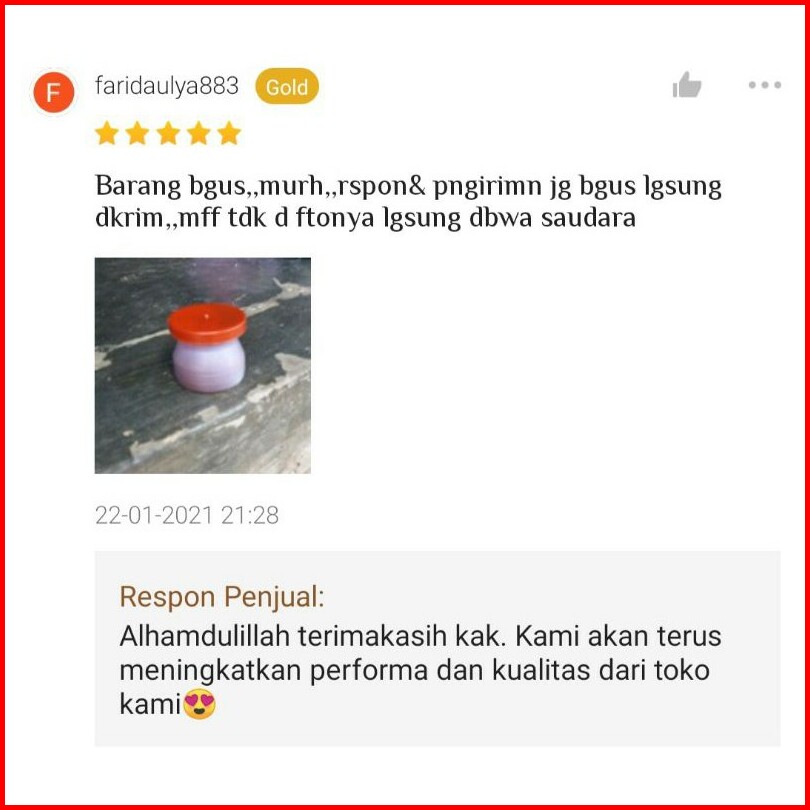810x810 pixels.
Task: Tap the orange F profile avatar
Action: (x=54, y=92)
